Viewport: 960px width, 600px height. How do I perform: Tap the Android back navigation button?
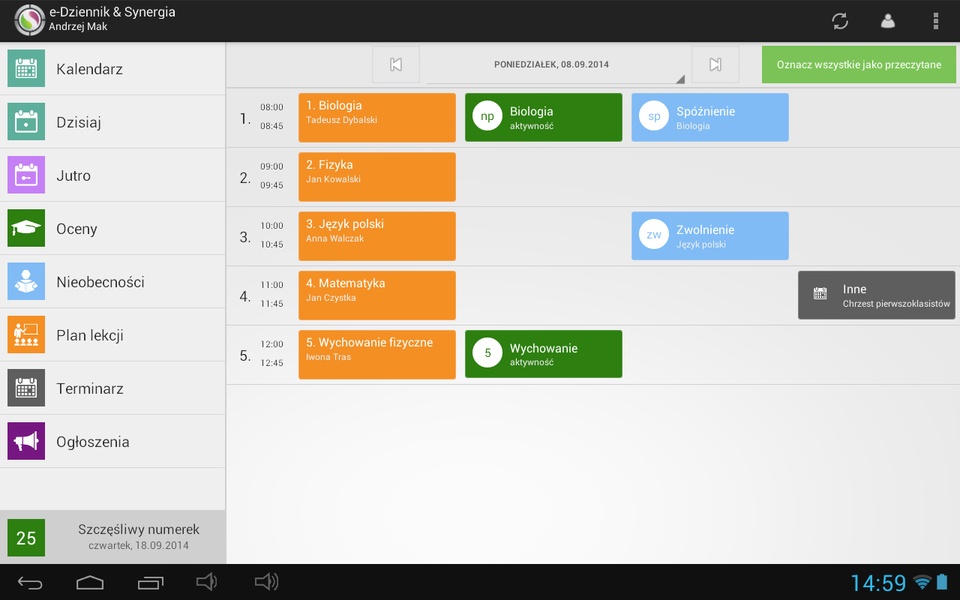pyautogui.click(x=30, y=582)
